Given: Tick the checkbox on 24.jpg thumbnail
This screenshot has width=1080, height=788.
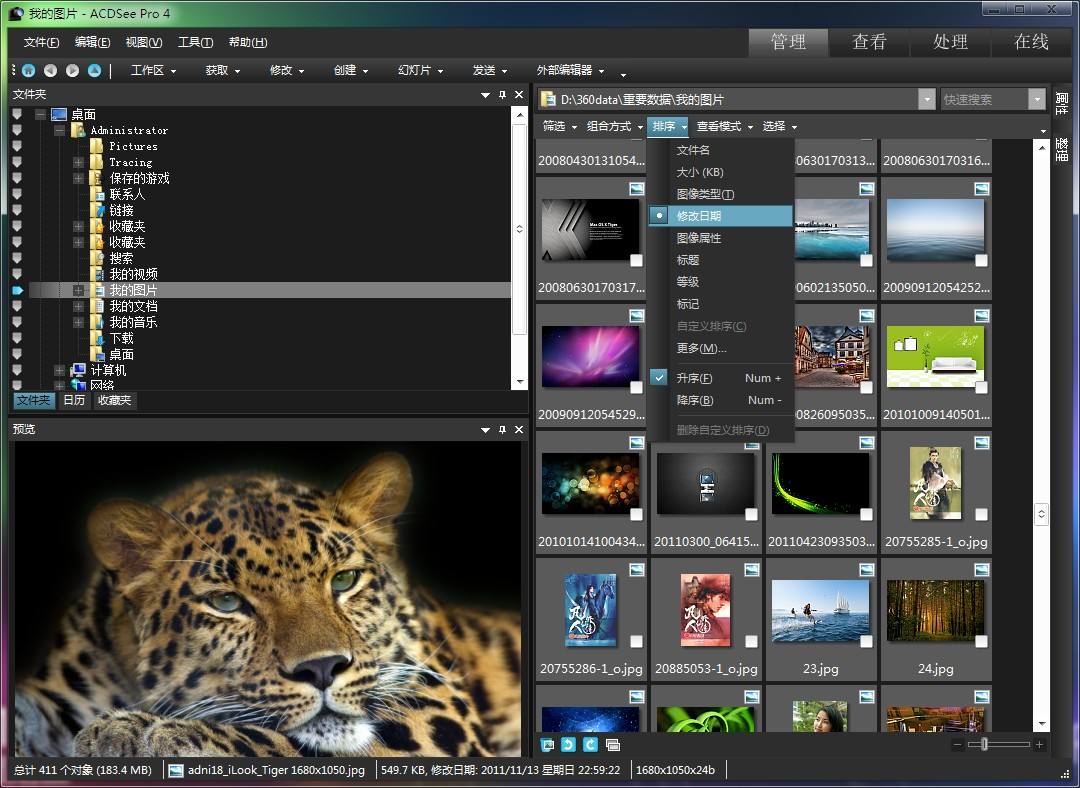Looking at the screenshot, I should tap(981, 642).
